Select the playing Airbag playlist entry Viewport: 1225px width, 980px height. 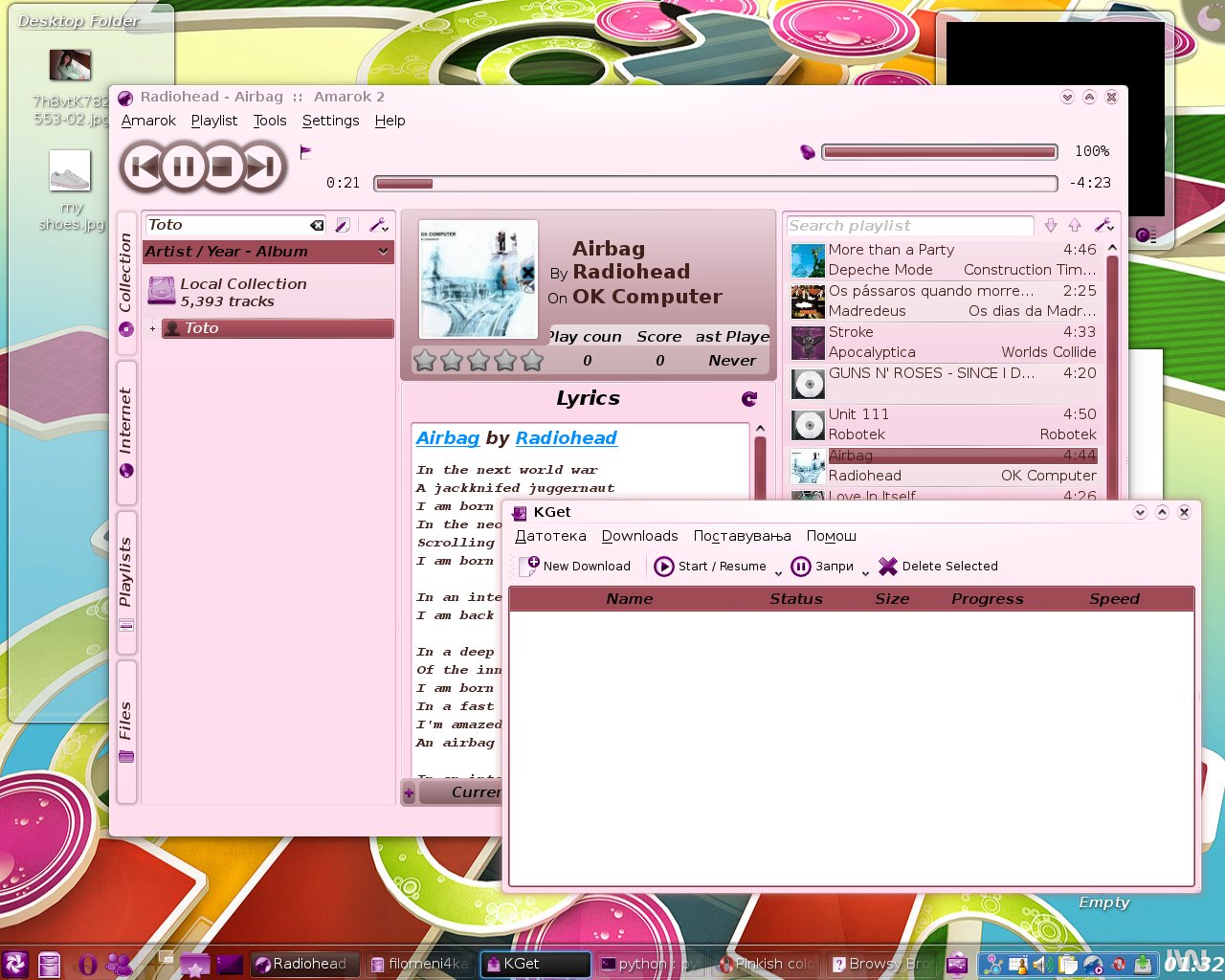[943, 466]
